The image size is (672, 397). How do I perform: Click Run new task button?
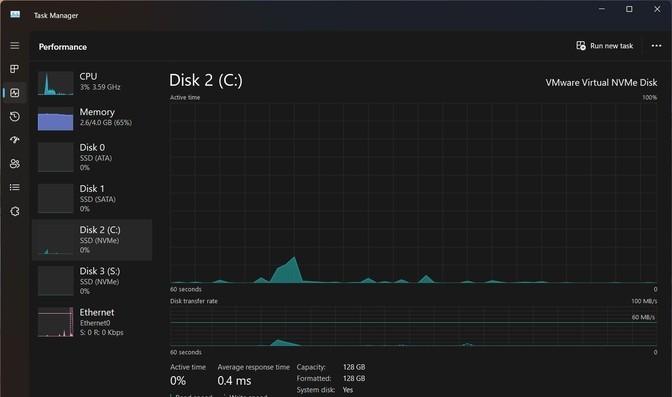click(604, 46)
